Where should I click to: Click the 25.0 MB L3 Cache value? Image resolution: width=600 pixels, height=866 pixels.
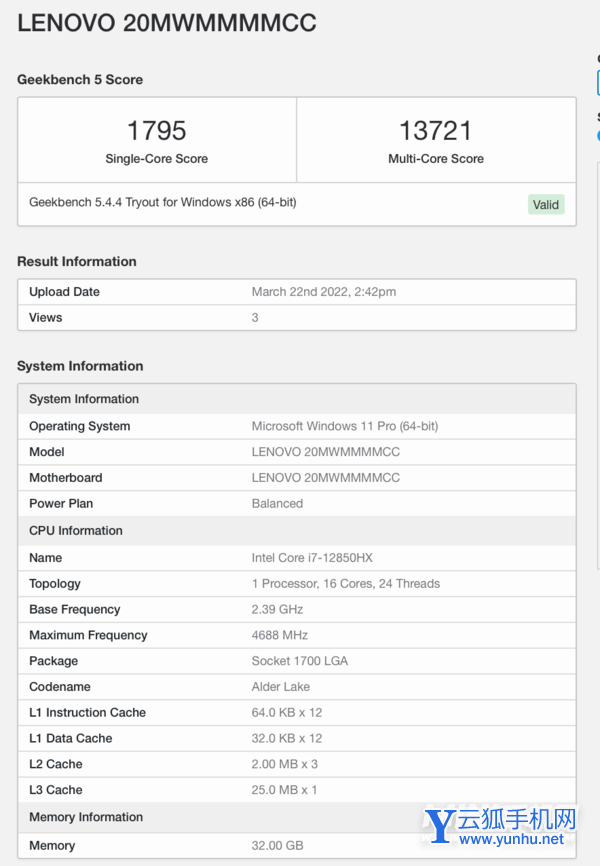point(284,790)
